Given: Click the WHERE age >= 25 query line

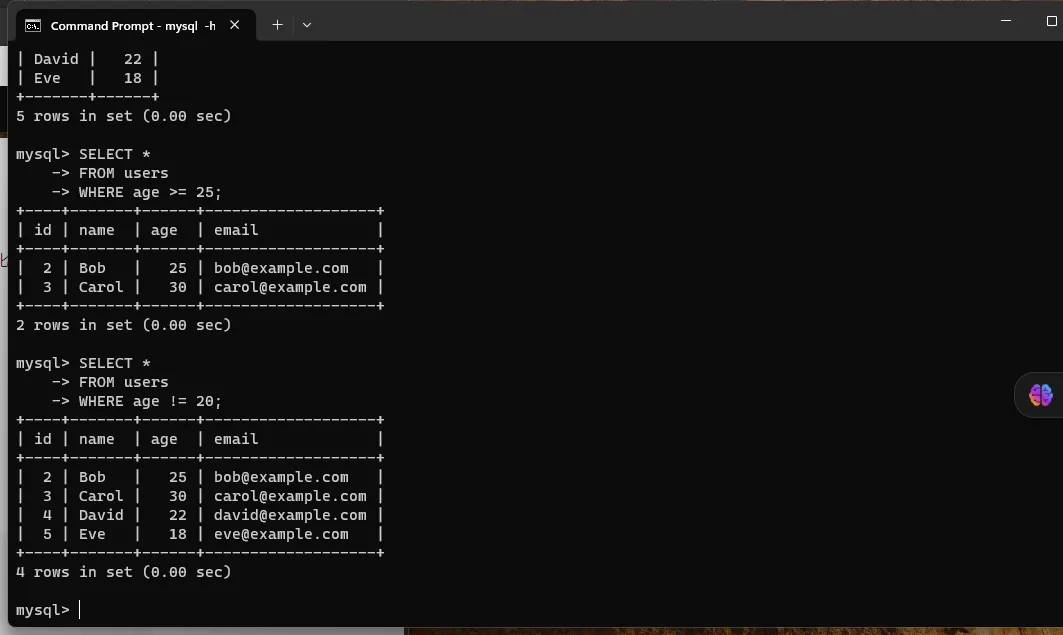Looking at the screenshot, I should [150, 192].
